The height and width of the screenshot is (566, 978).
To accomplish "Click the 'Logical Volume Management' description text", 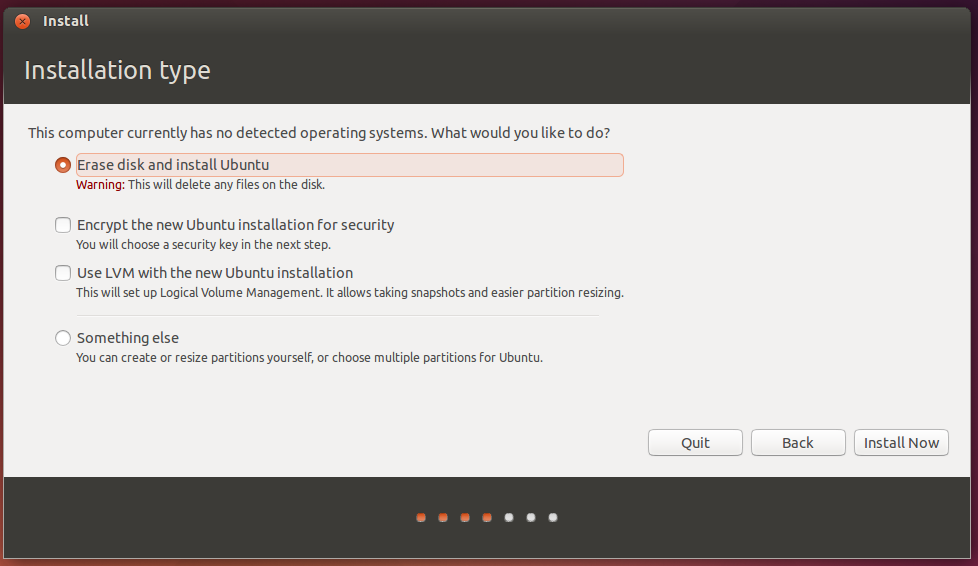I will [x=350, y=293].
